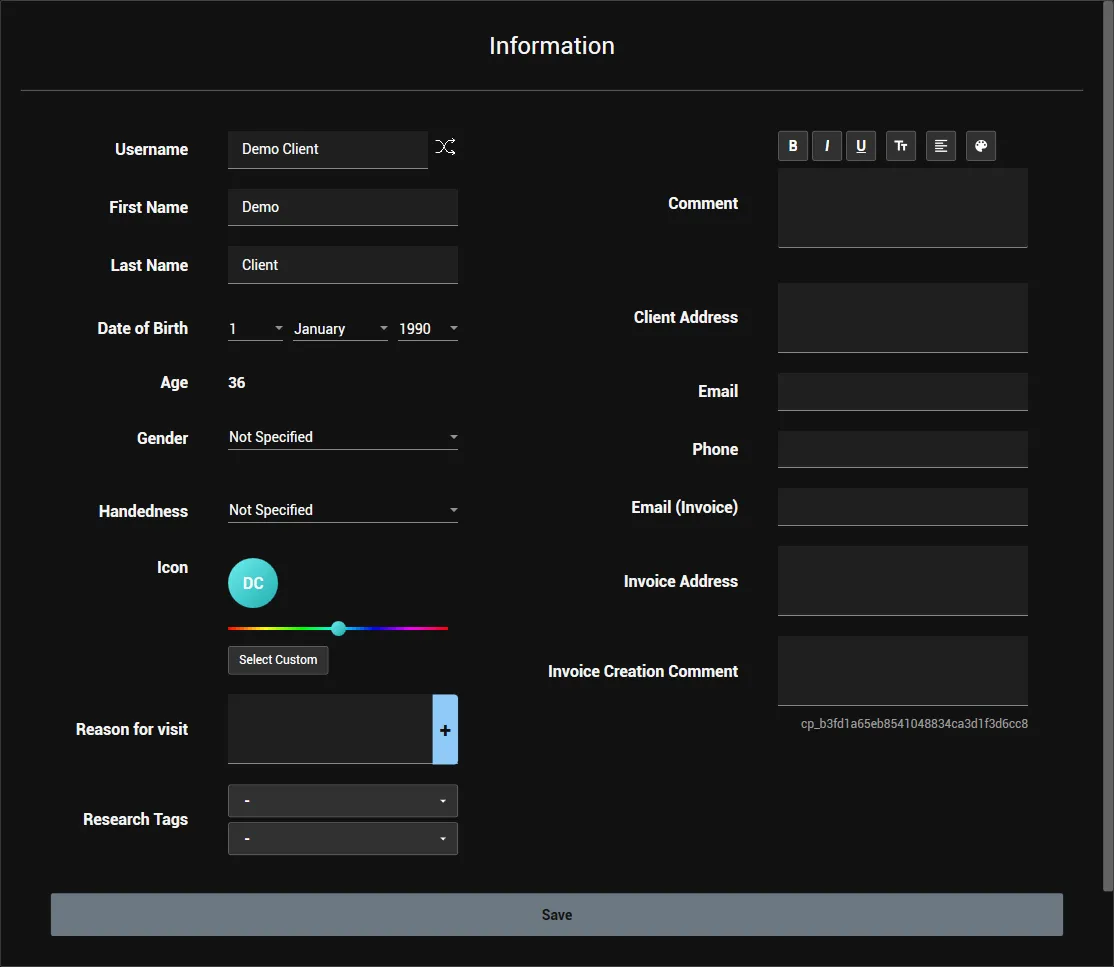Click the age value 36
This screenshot has height=967, width=1114.
[x=237, y=383]
